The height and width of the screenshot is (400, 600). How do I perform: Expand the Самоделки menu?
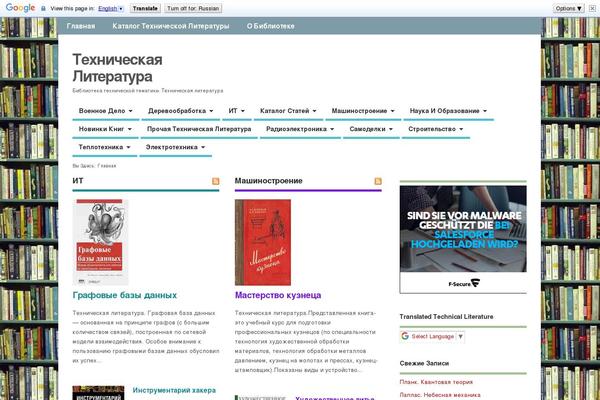click(371, 129)
